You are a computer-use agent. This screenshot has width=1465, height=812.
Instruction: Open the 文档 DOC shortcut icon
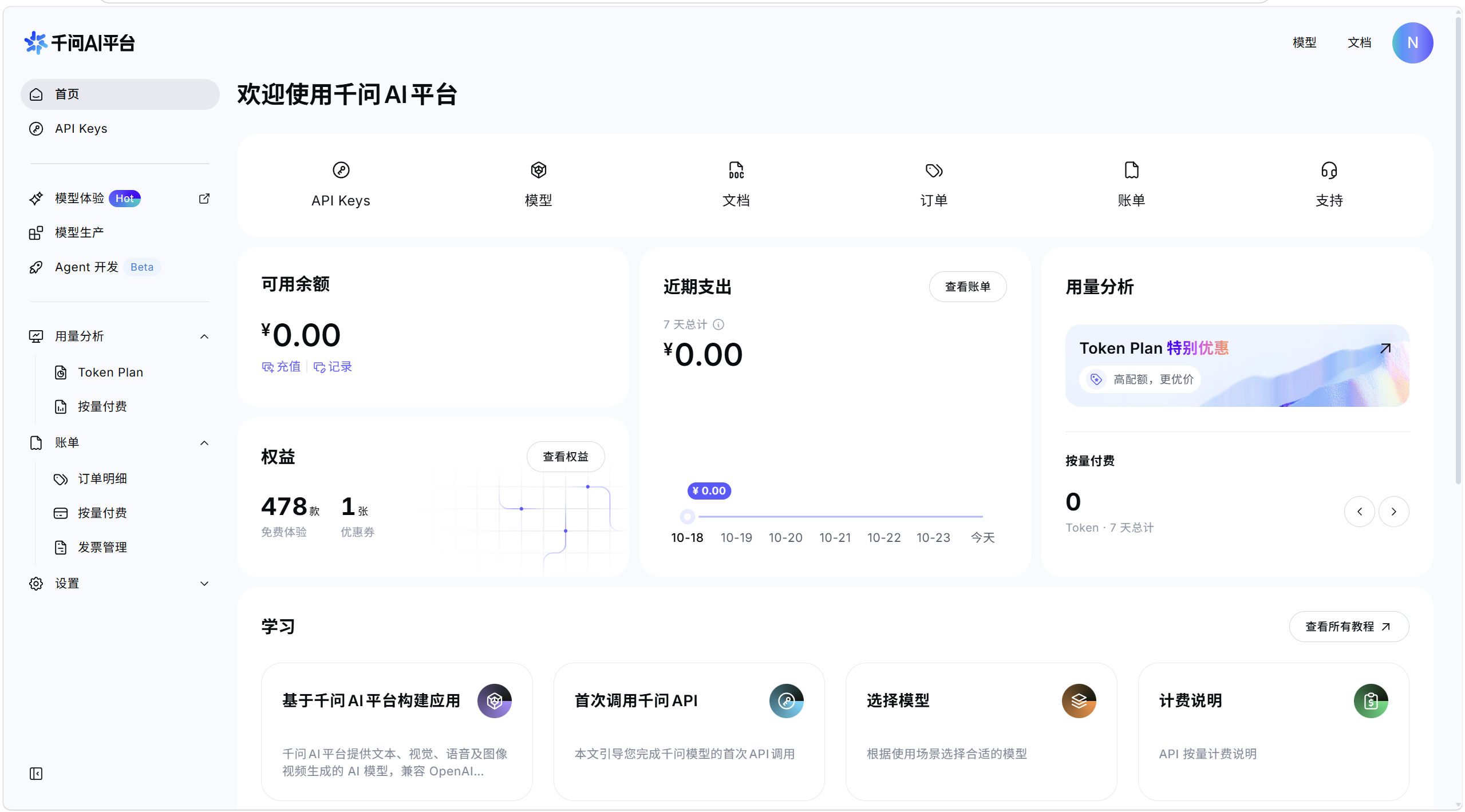[736, 170]
